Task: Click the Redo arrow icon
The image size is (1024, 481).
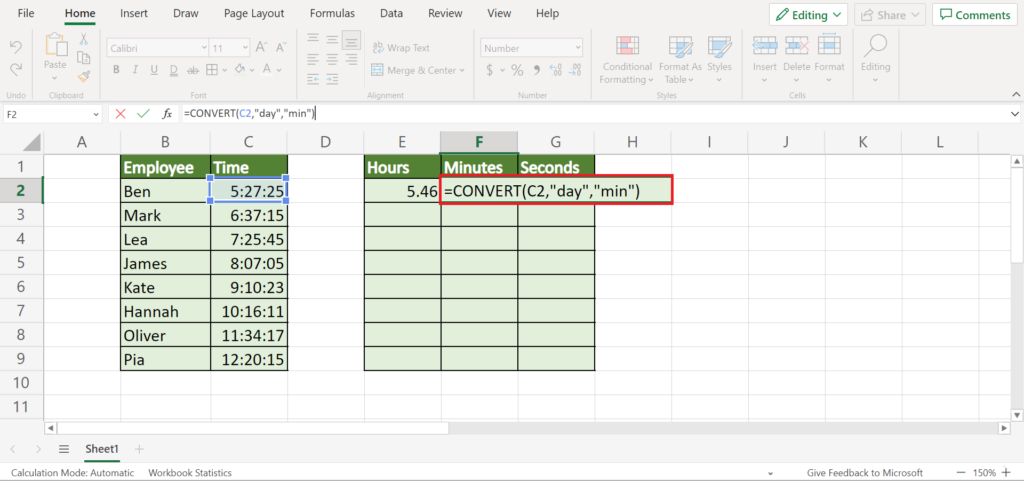Action: [16, 68]
